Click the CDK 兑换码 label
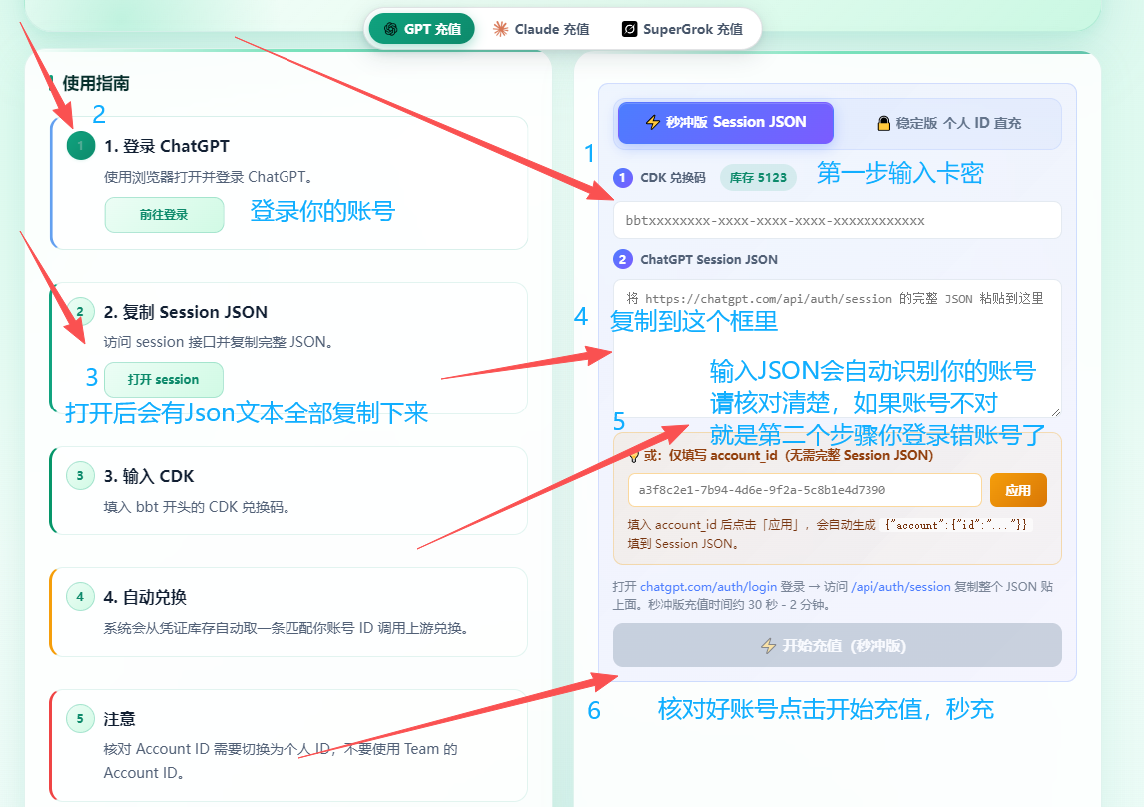1144x807 pixels. pyautogui.click(x=673, y=178)
